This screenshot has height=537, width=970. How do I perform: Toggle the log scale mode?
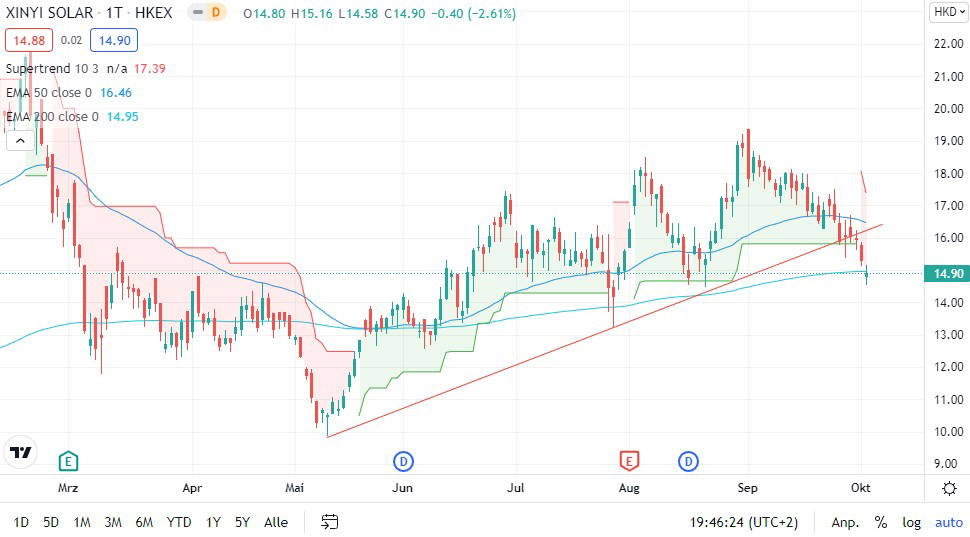(x=911, y=522)
